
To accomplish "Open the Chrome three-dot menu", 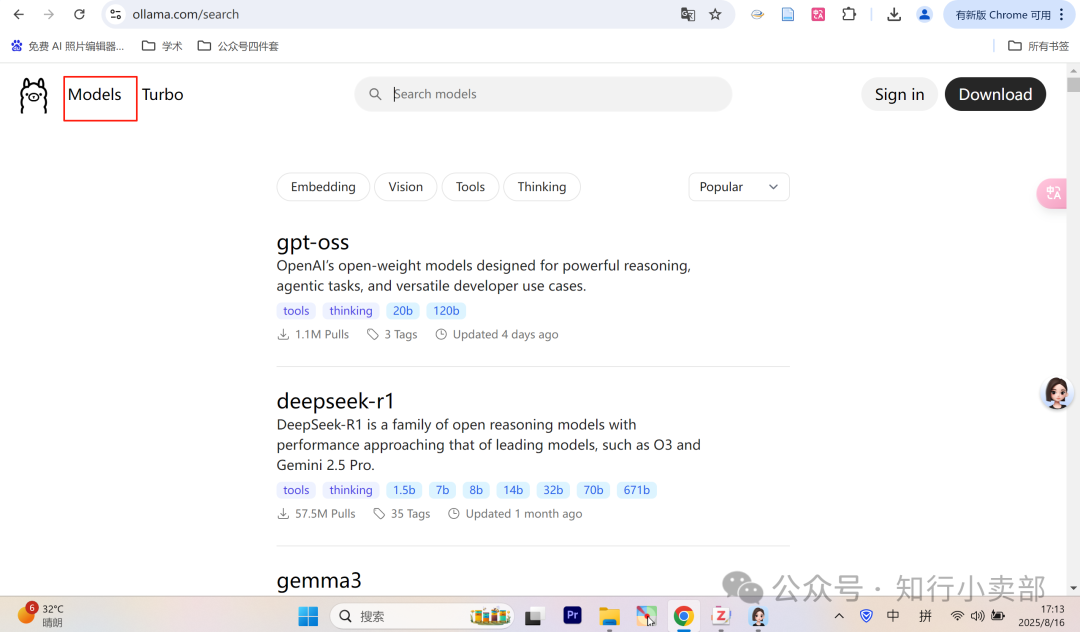I will (x=1061, y=14).
